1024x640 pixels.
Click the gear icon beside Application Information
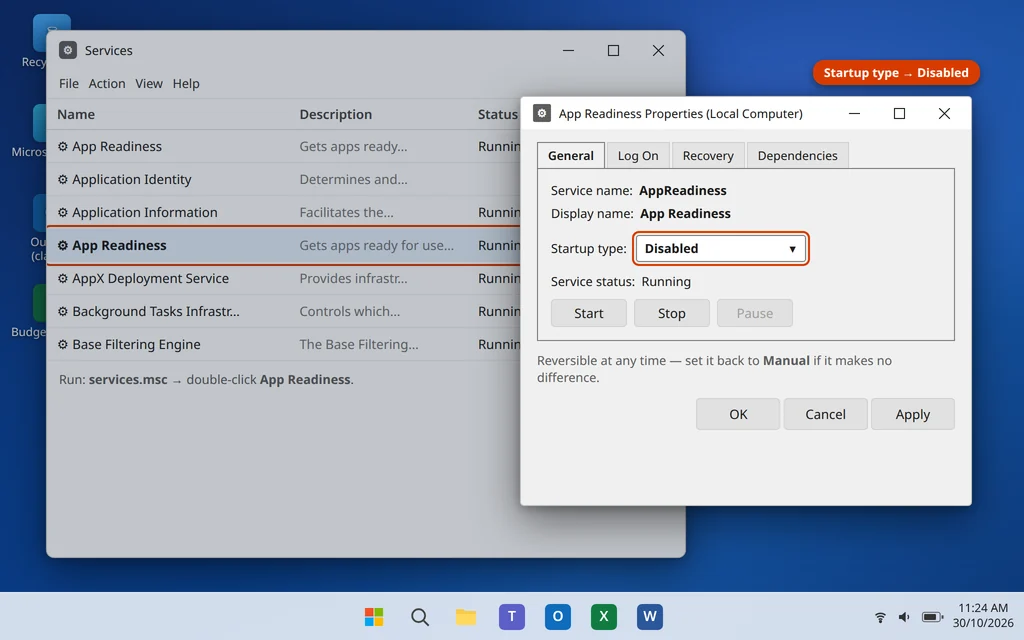63,212
